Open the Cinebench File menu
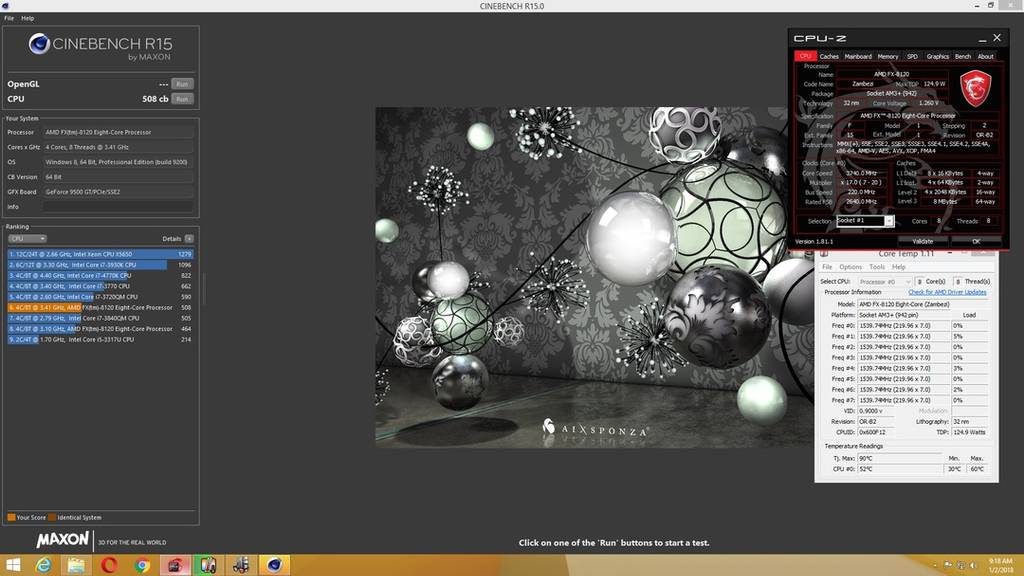1024x576 pixels. (x=9, y=18)
